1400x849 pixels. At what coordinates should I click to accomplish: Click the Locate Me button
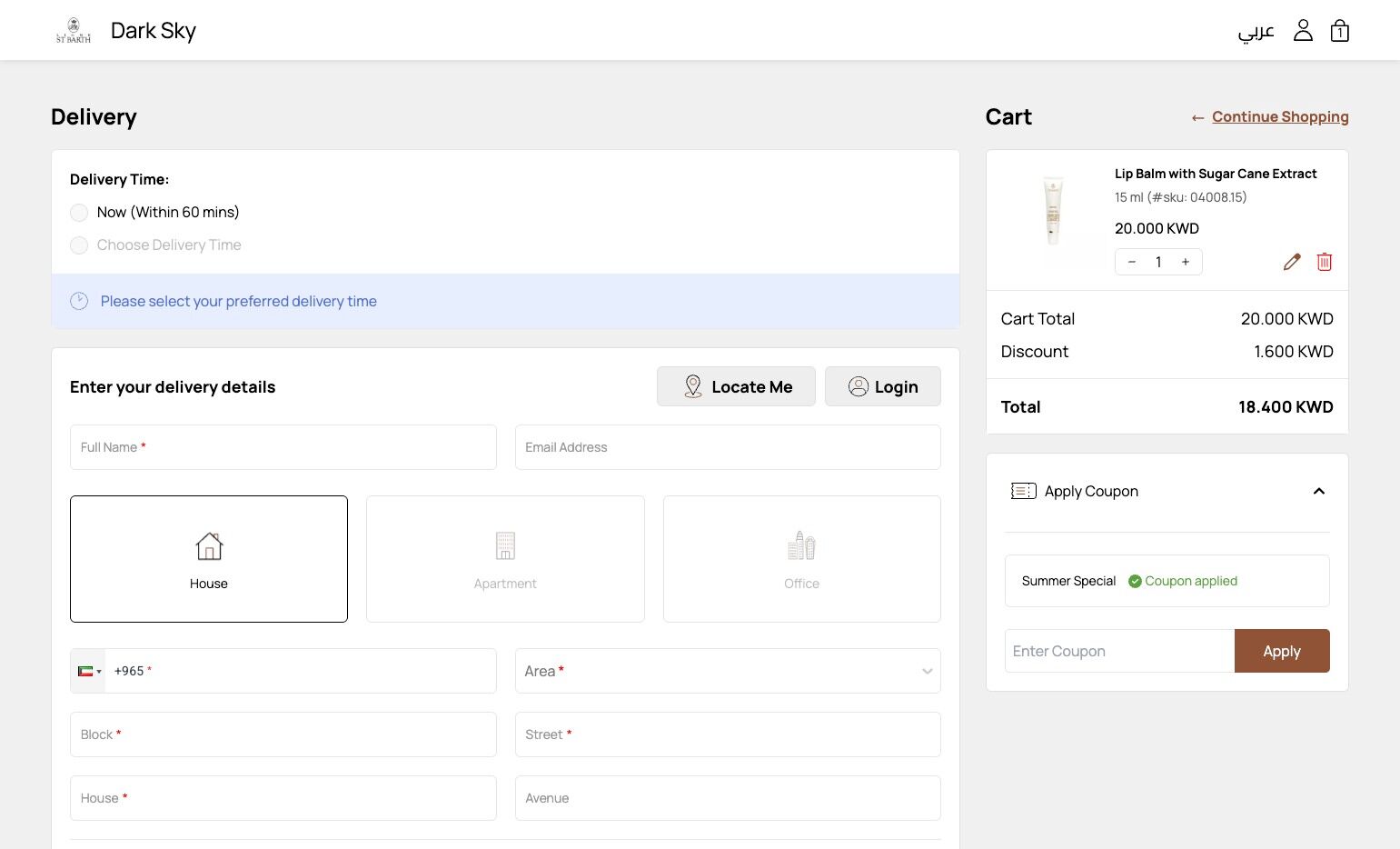[736, 386]
